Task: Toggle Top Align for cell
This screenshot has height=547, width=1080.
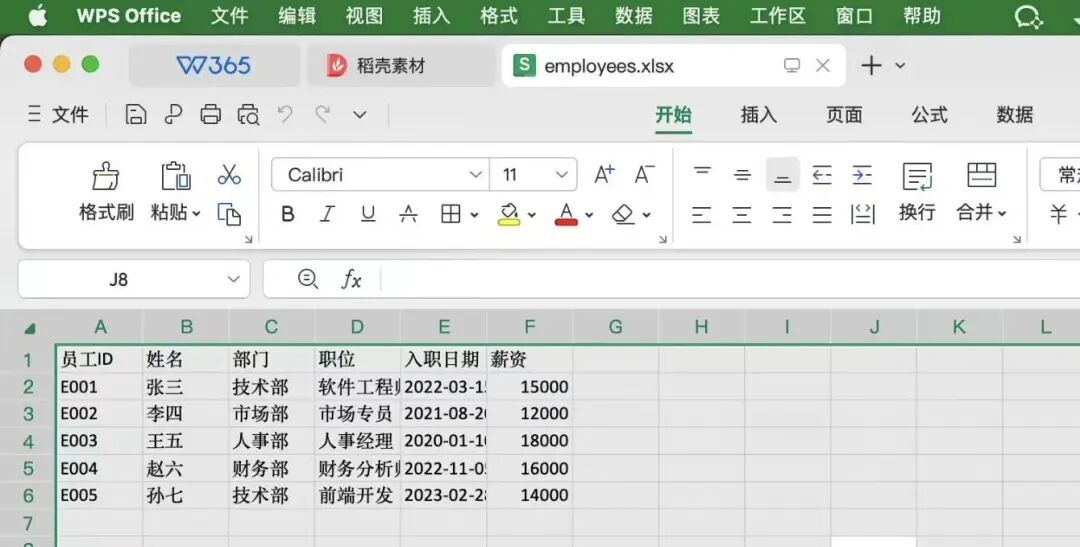Action: click(702, 171)
